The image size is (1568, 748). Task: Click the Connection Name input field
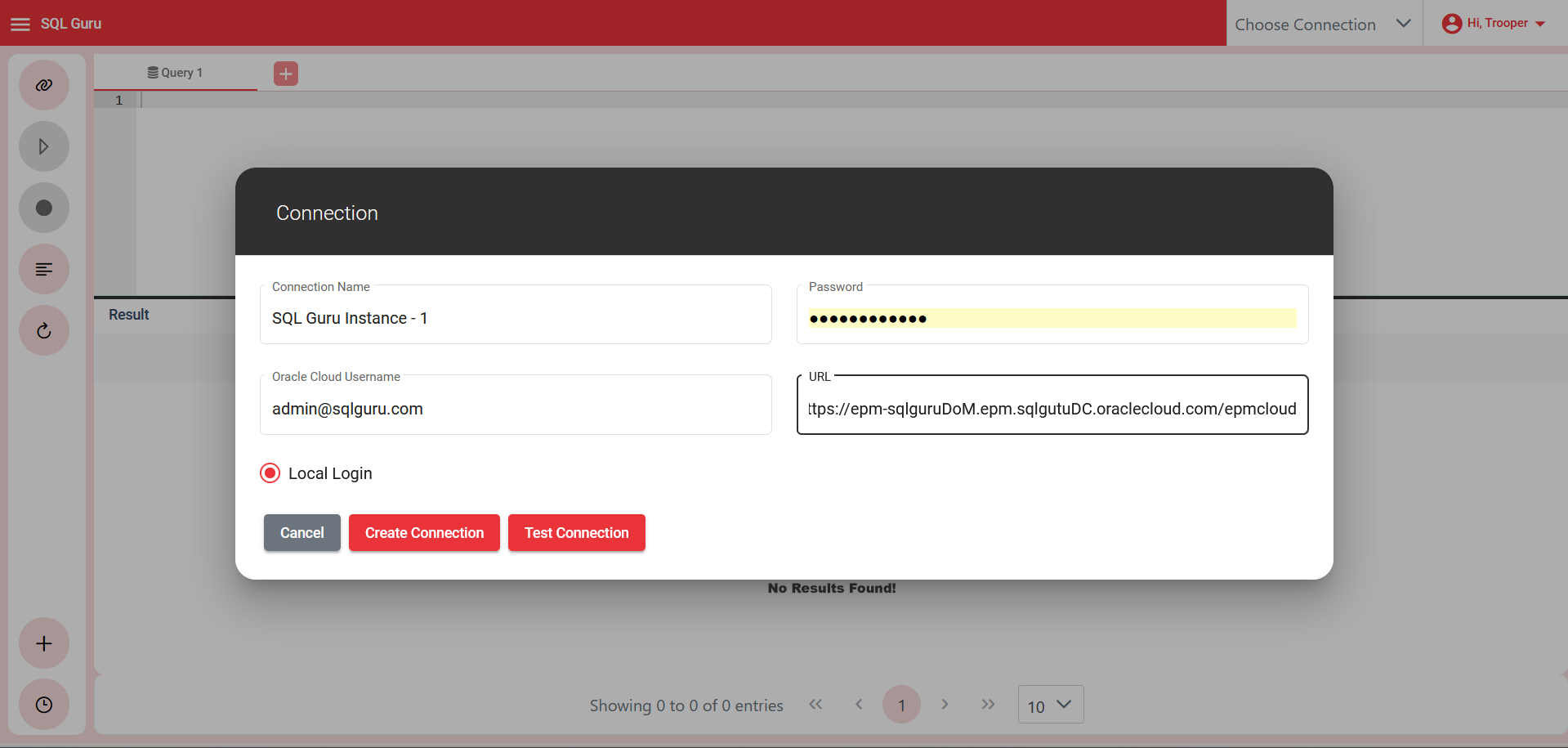coord(516,315)
